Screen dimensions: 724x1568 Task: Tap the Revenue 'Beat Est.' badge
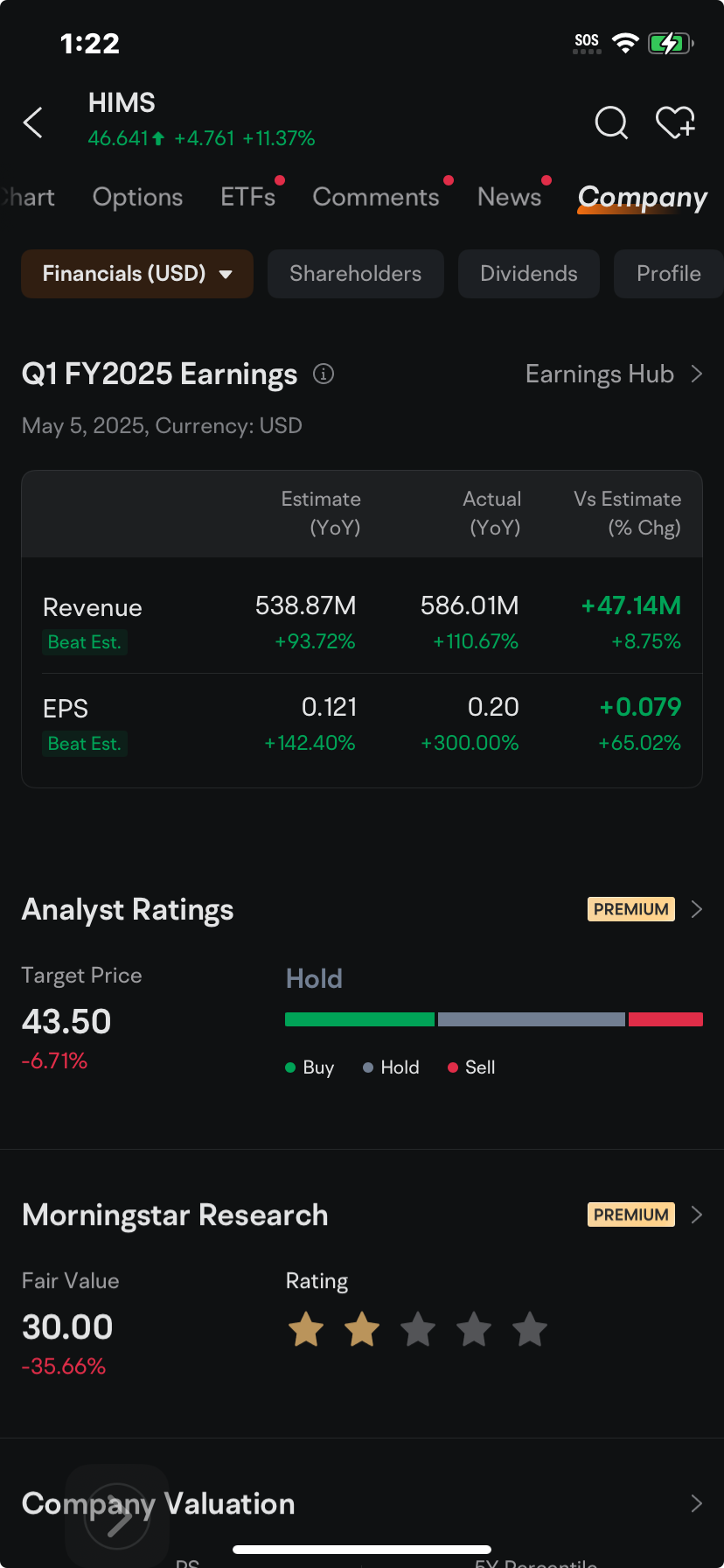pos(85,642)
